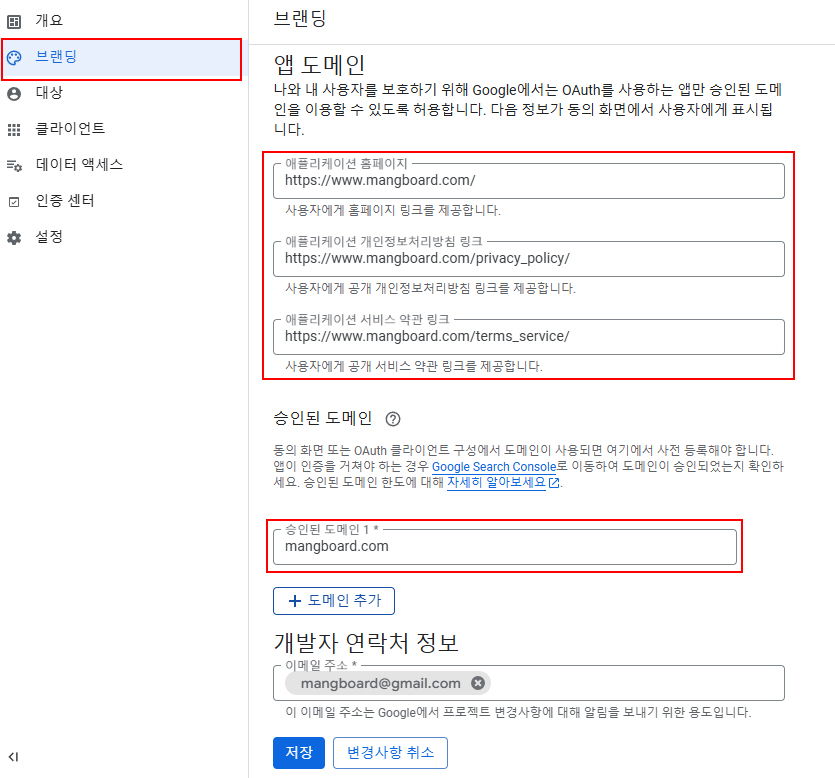
Task: Open help icon beside 승인된 도메인
Action: point(393,419)
